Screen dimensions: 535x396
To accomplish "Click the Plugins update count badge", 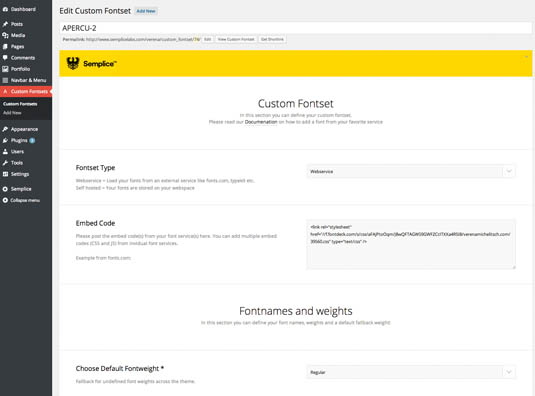I will coord(32,141).
